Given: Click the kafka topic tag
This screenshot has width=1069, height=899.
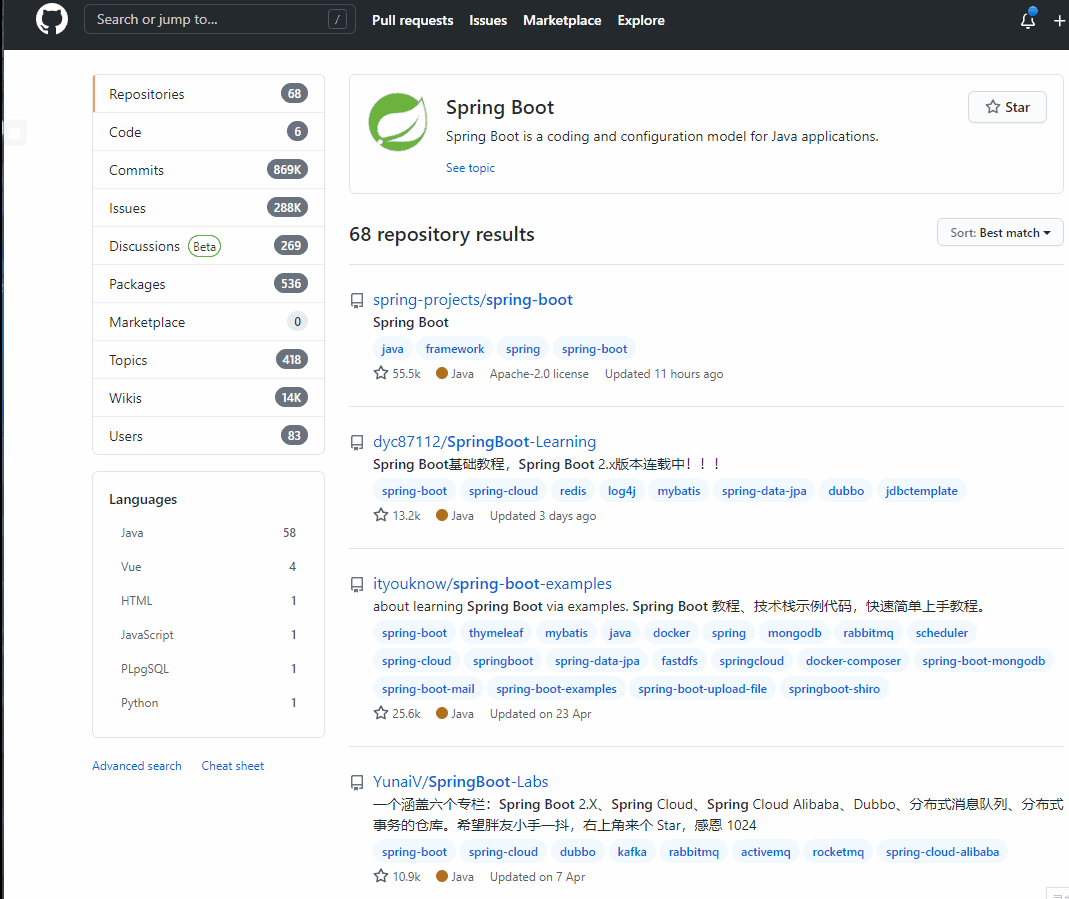Looking at the screenshot, I should click(631, 851).
